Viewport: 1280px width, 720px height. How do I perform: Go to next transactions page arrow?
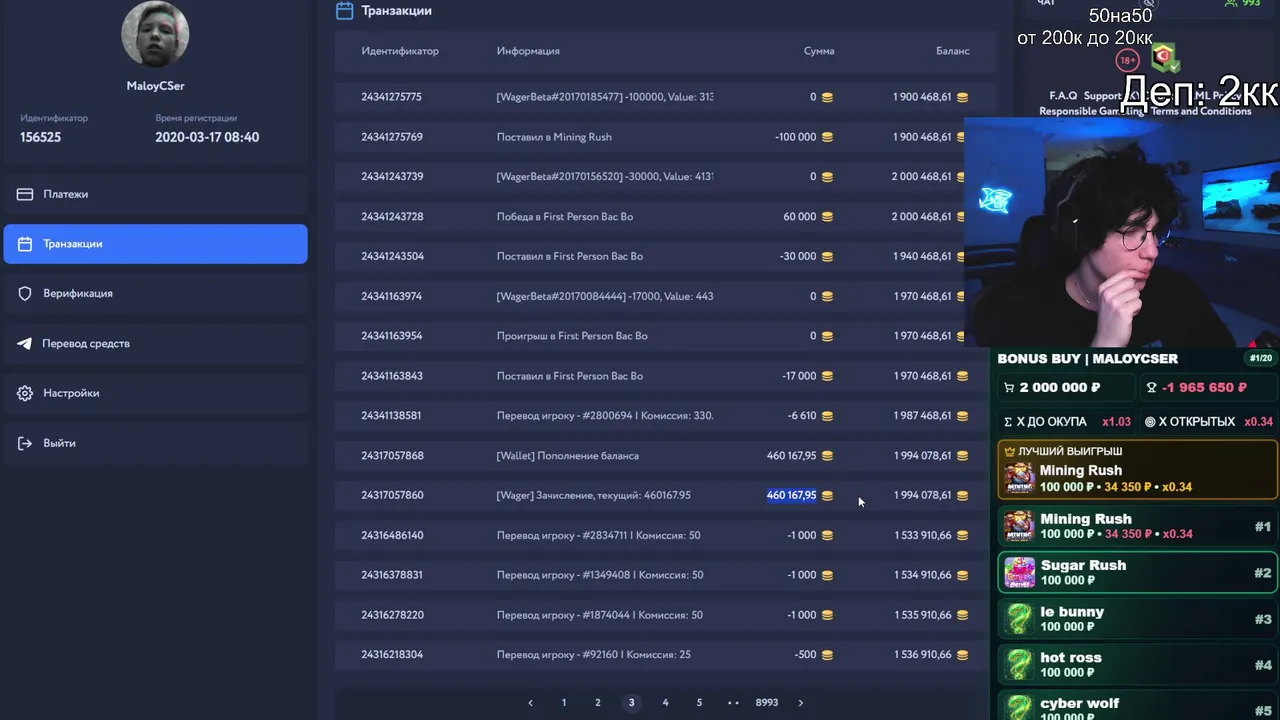(800, 703)
